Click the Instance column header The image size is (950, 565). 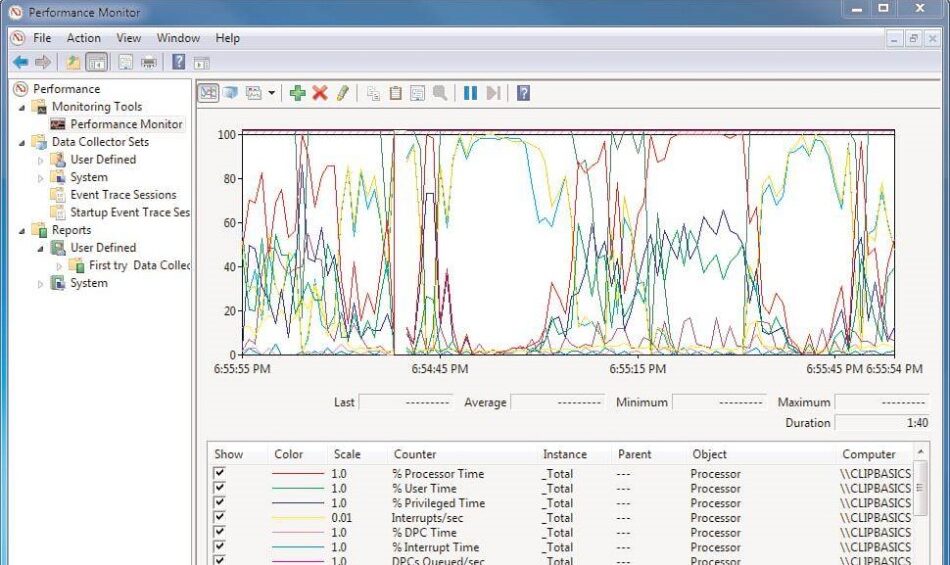pos(565,454)
